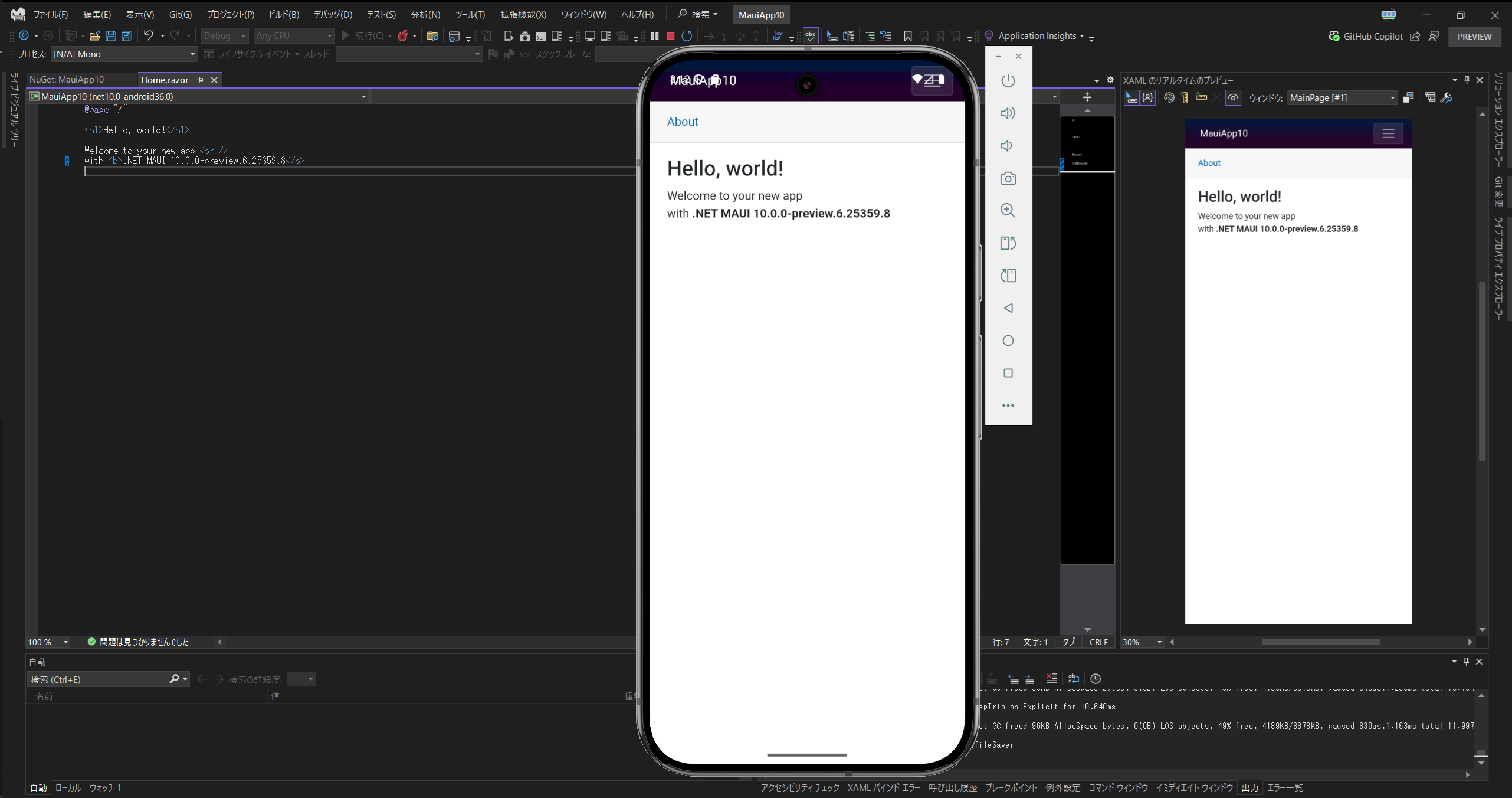Image resolution: width=1512 pixels, height=798 pixels.
Task: Open the デバッグ(D) menu
Action: click(333, 14)
